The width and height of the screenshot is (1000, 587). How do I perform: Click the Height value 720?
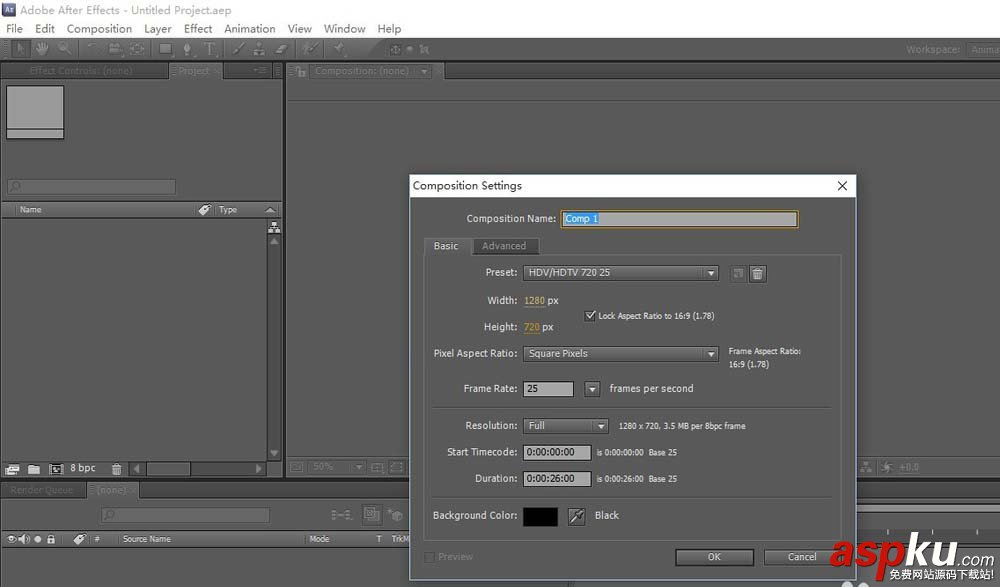click(x=532, y=327)
